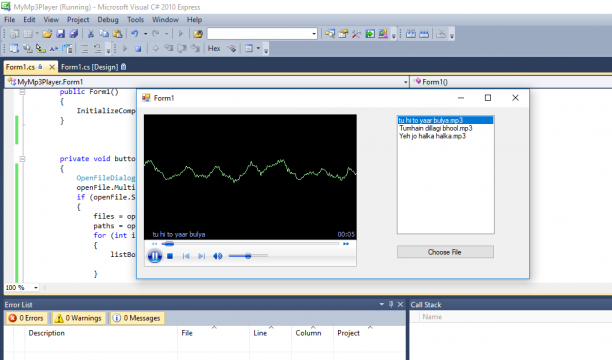The image size is (612, 360).
Task: Click the Save All icon
Action: click(73, 34)
